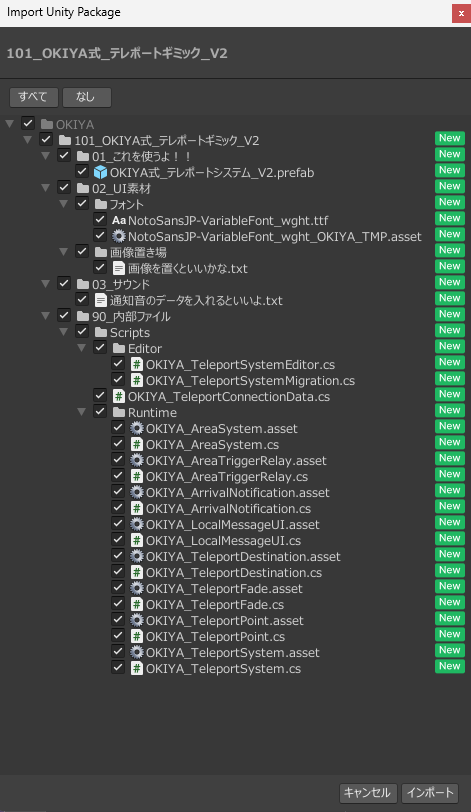Collapse the フォント folder

tap(64, 204)
